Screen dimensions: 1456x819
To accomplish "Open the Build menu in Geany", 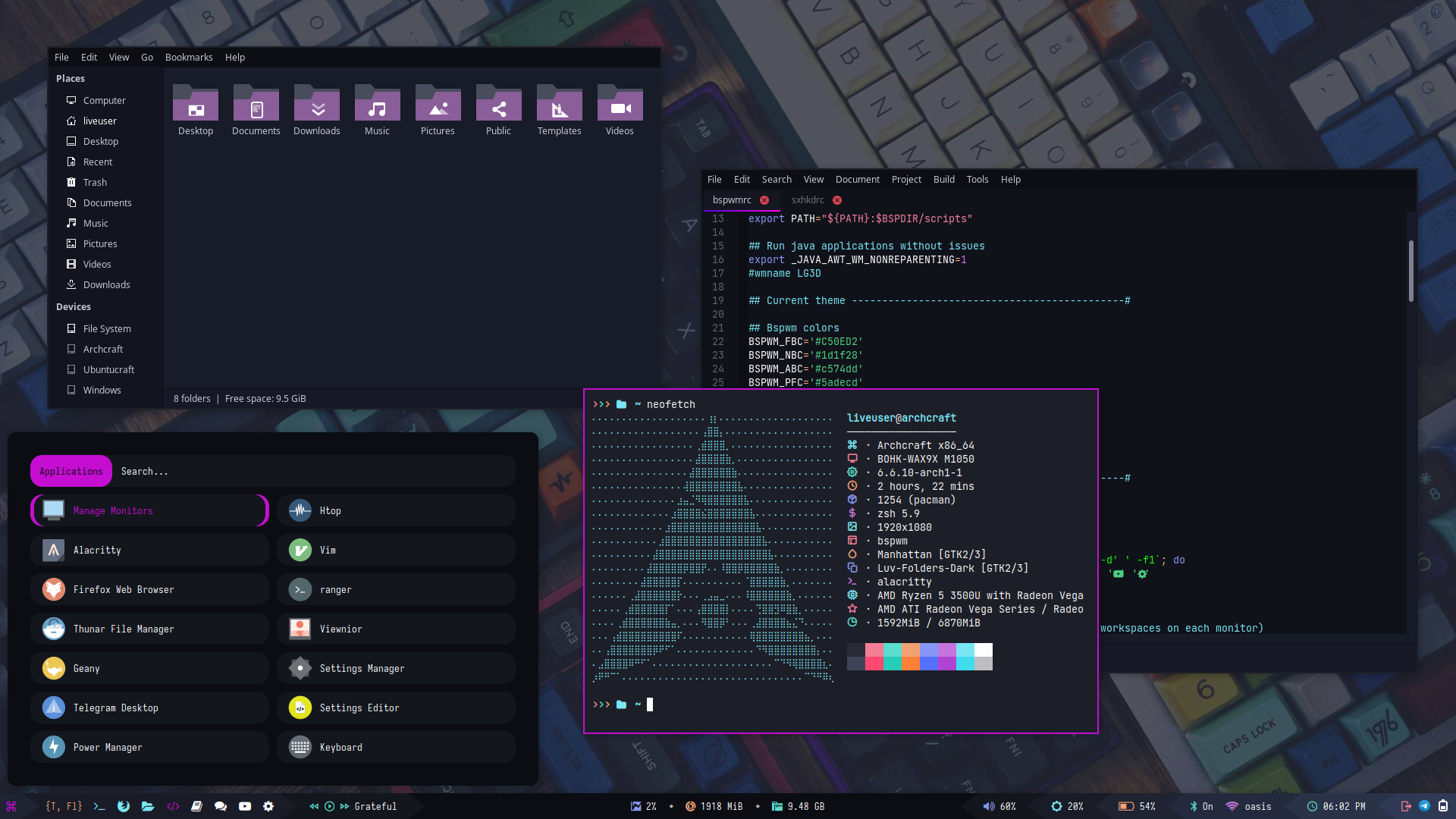I will point(943,180).
